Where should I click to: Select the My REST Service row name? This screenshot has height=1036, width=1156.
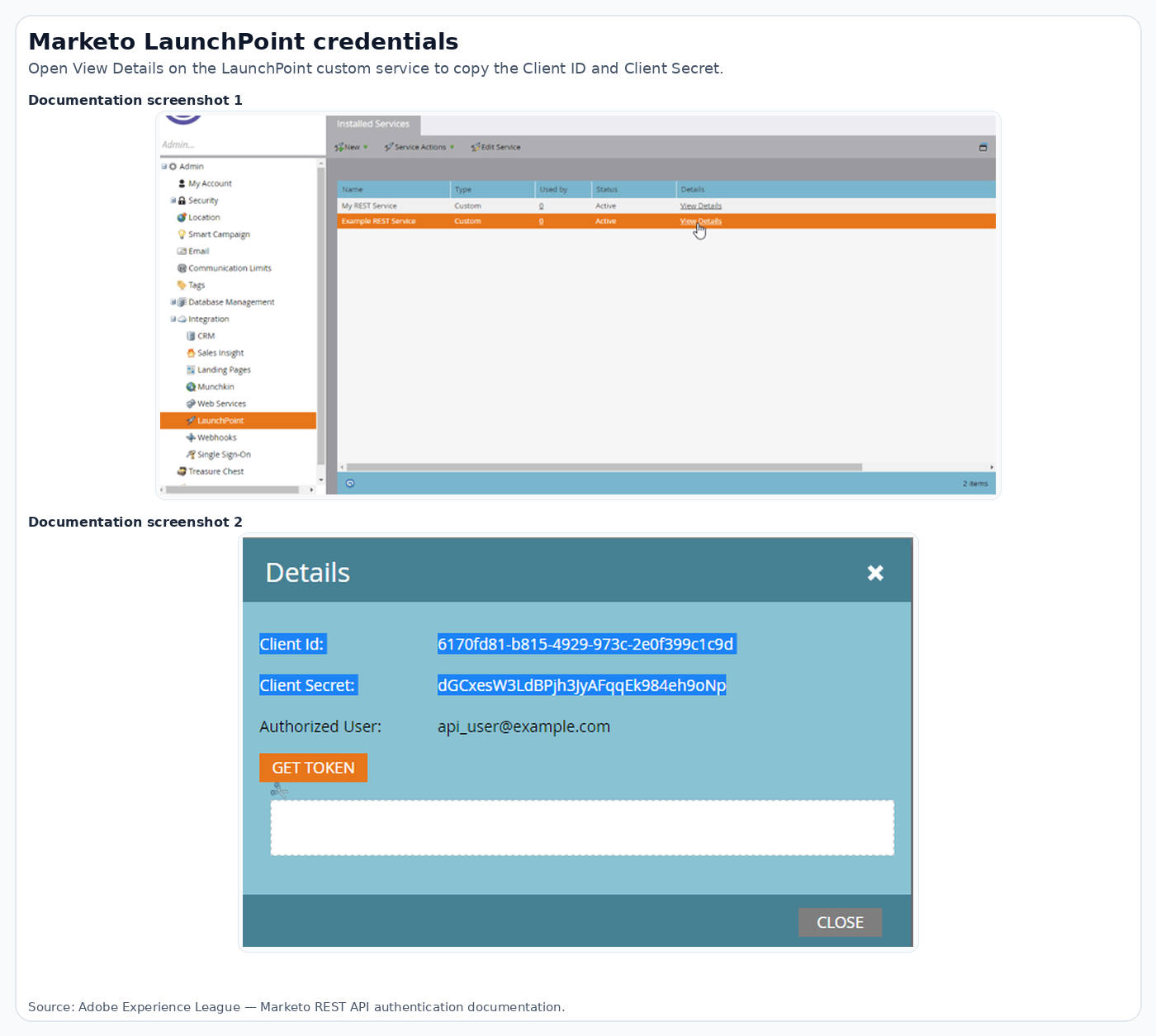pyautogui.click(x=369, y=206)
